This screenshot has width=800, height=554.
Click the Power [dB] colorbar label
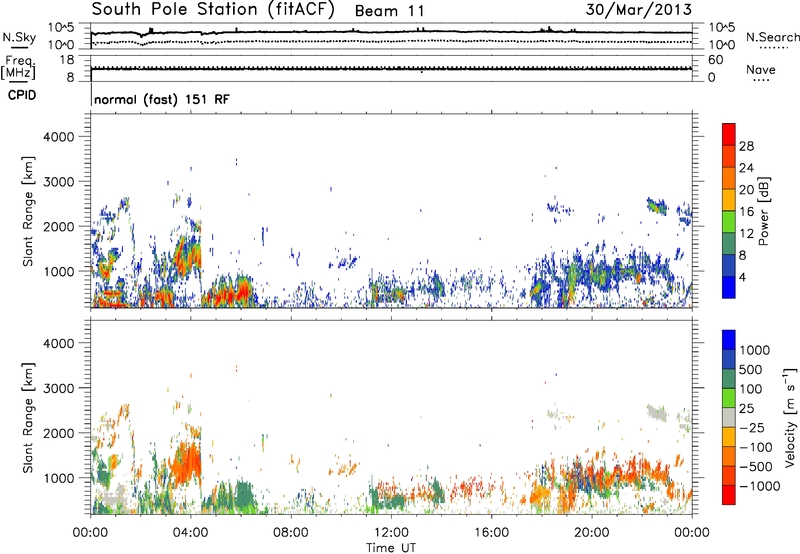click(764, 211)
